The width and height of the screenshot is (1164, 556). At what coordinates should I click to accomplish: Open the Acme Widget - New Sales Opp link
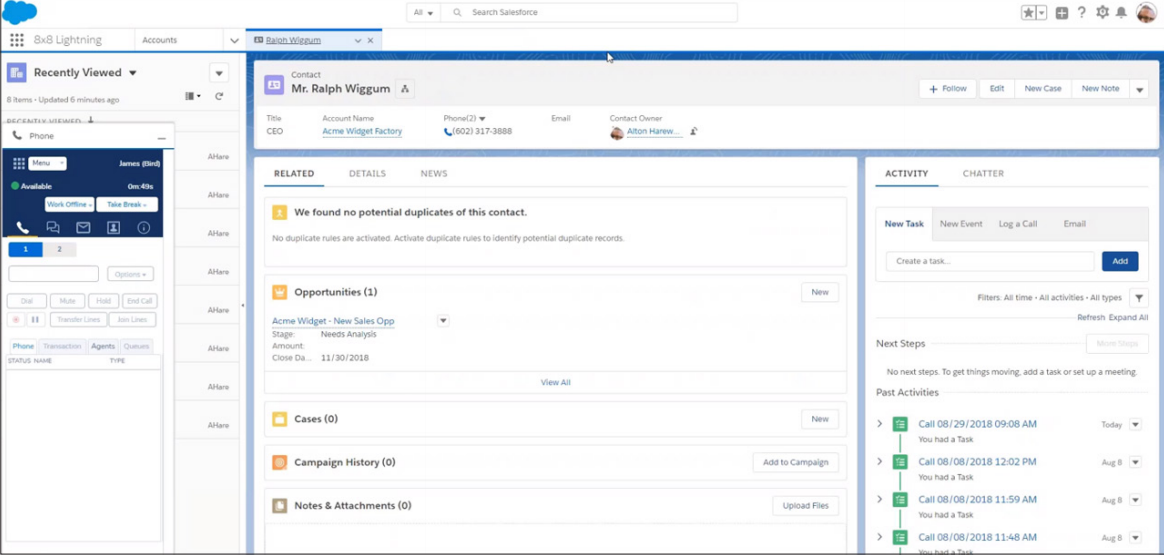pyautogui.click(x=333, y=321)
